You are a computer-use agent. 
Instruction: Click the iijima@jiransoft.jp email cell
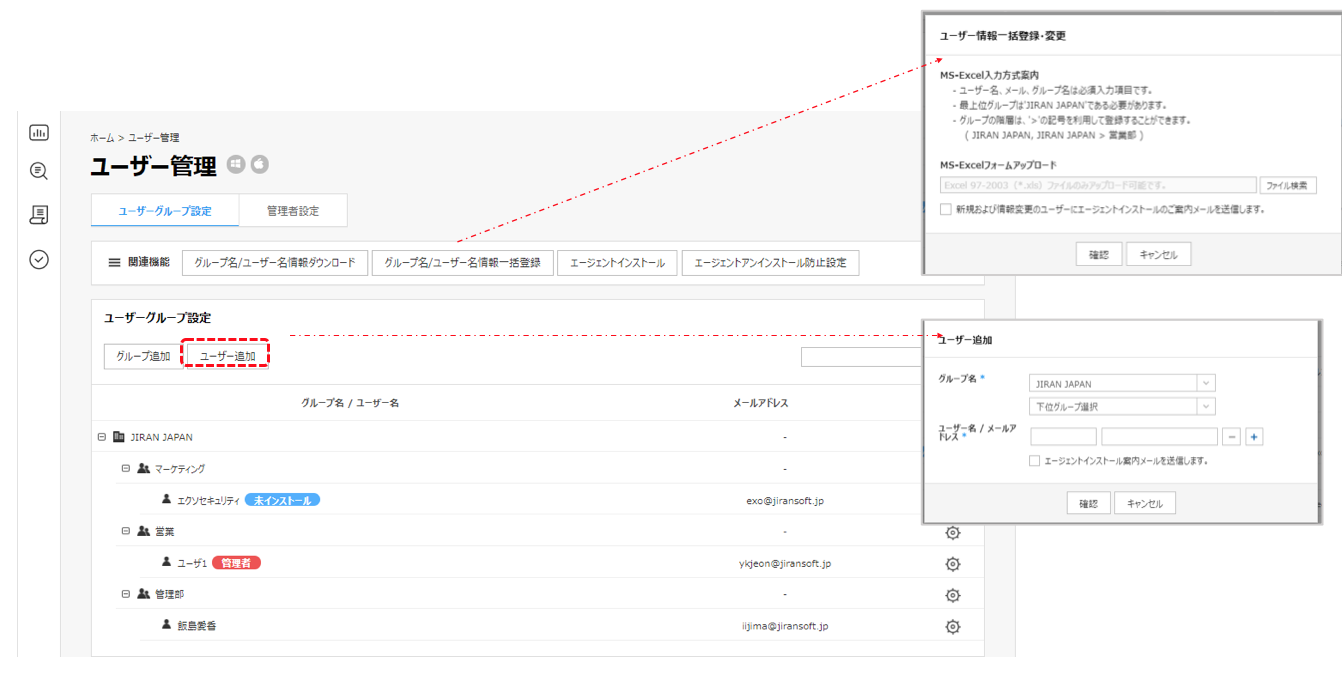point(785,626)
